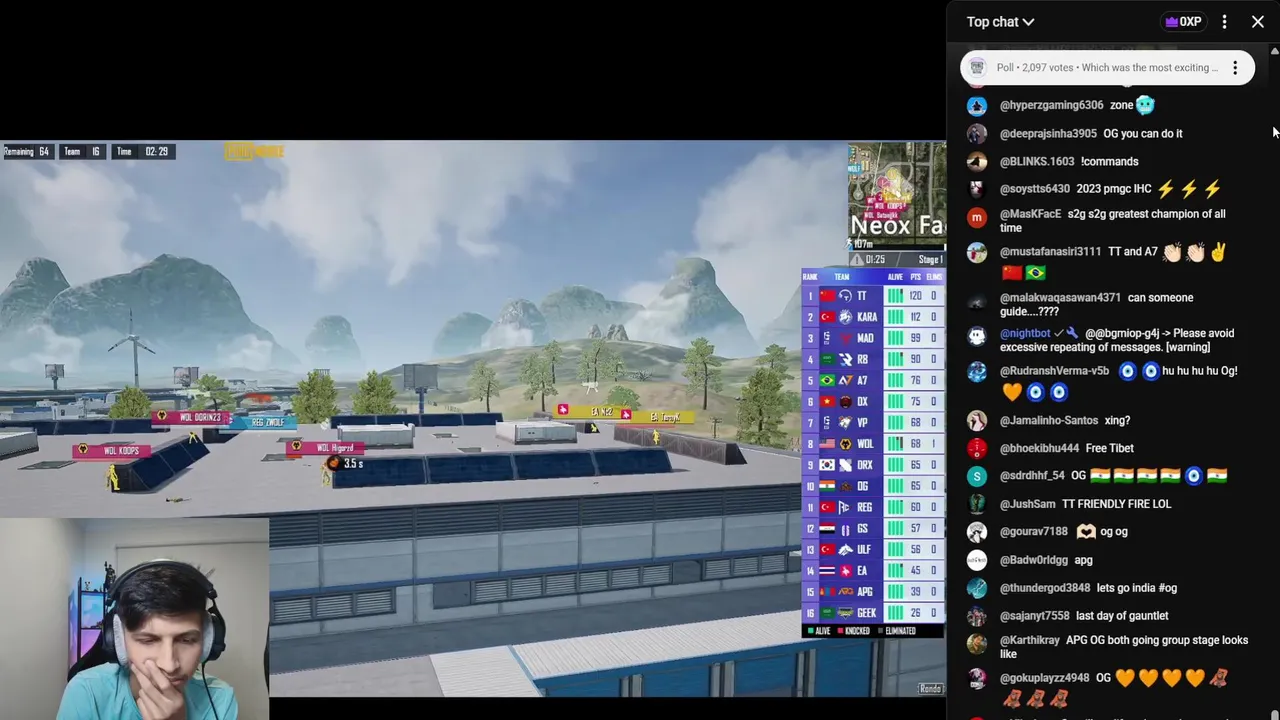The image size is (1280, 720).
Task: Click the GEEK row in team rankings
Action: pyautogui.click(x=873, y=613)
